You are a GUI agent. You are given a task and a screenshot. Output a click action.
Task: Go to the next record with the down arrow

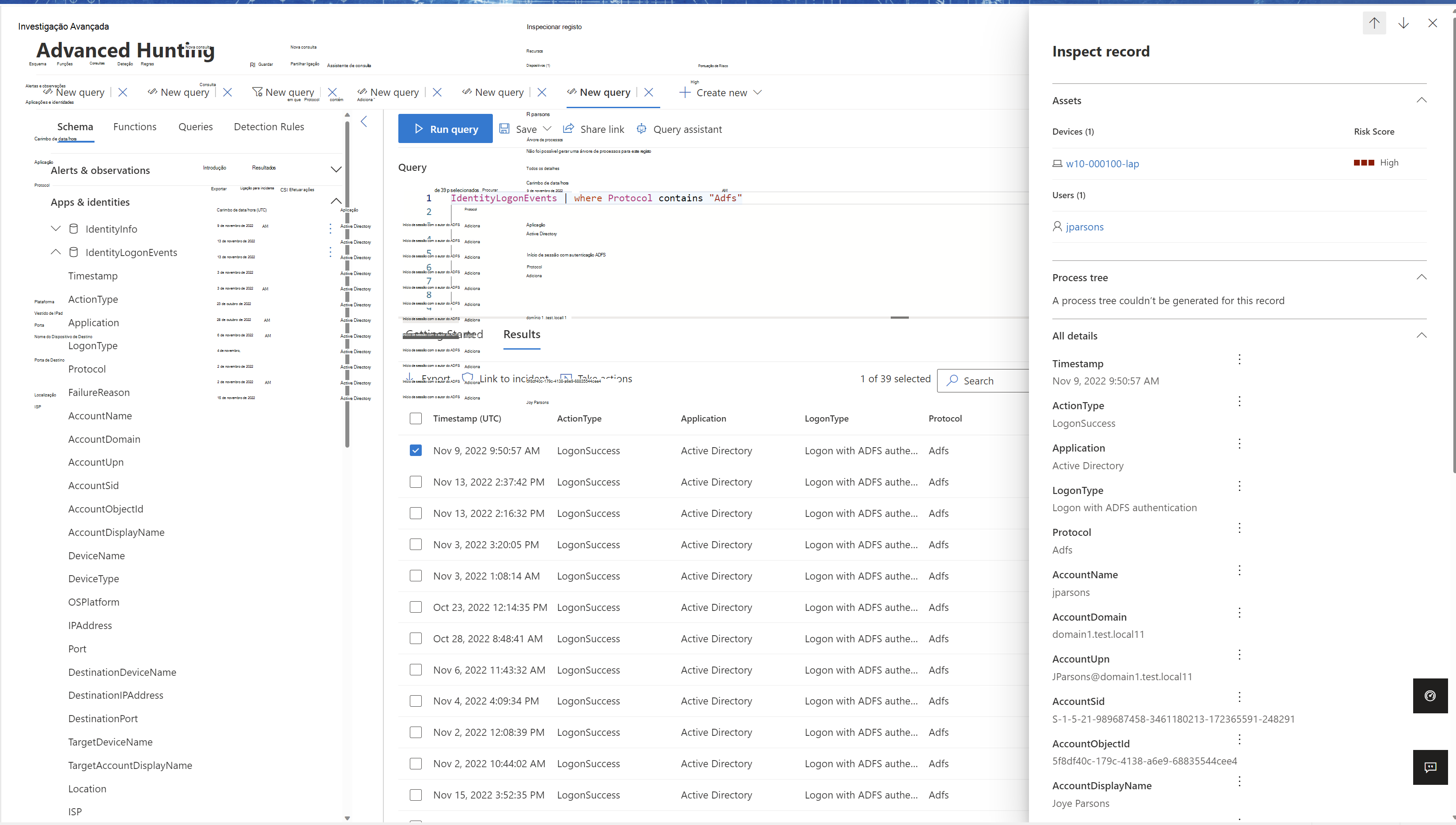click(x=1404, y=23)
